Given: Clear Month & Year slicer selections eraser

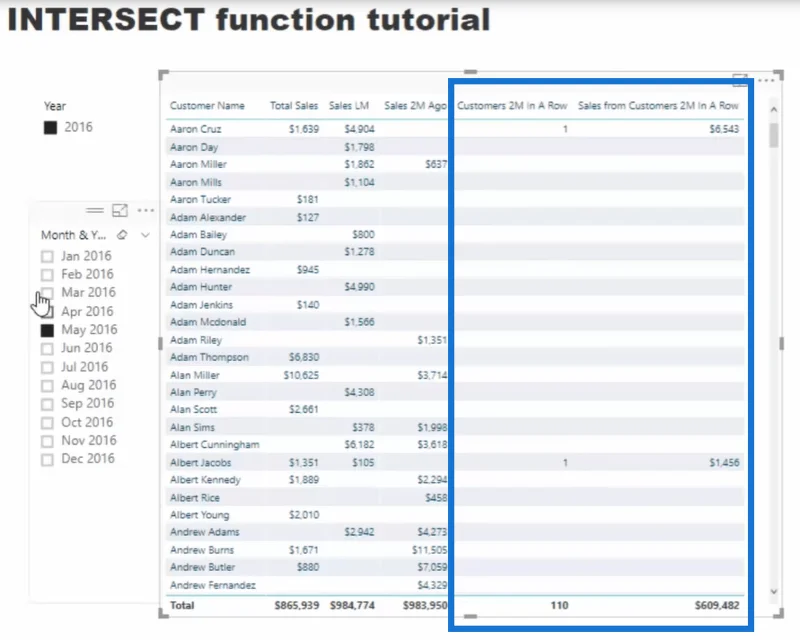Looking at the screenshot, I should tap(122, 235).
